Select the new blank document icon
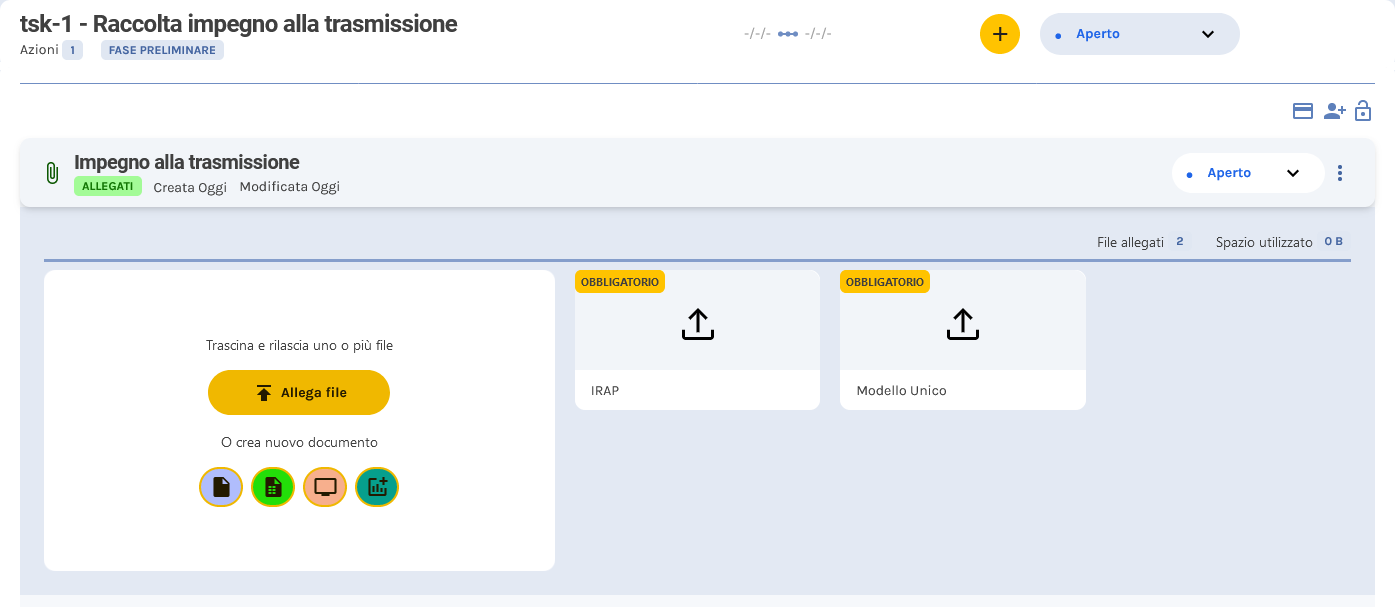The image size is (1395, 607). [221, 487]
